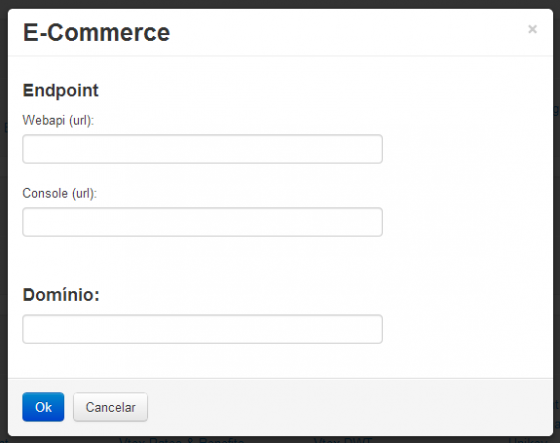Focus the Webapi (url) text field
The image size is (560, 443).
tap(202, 149)
